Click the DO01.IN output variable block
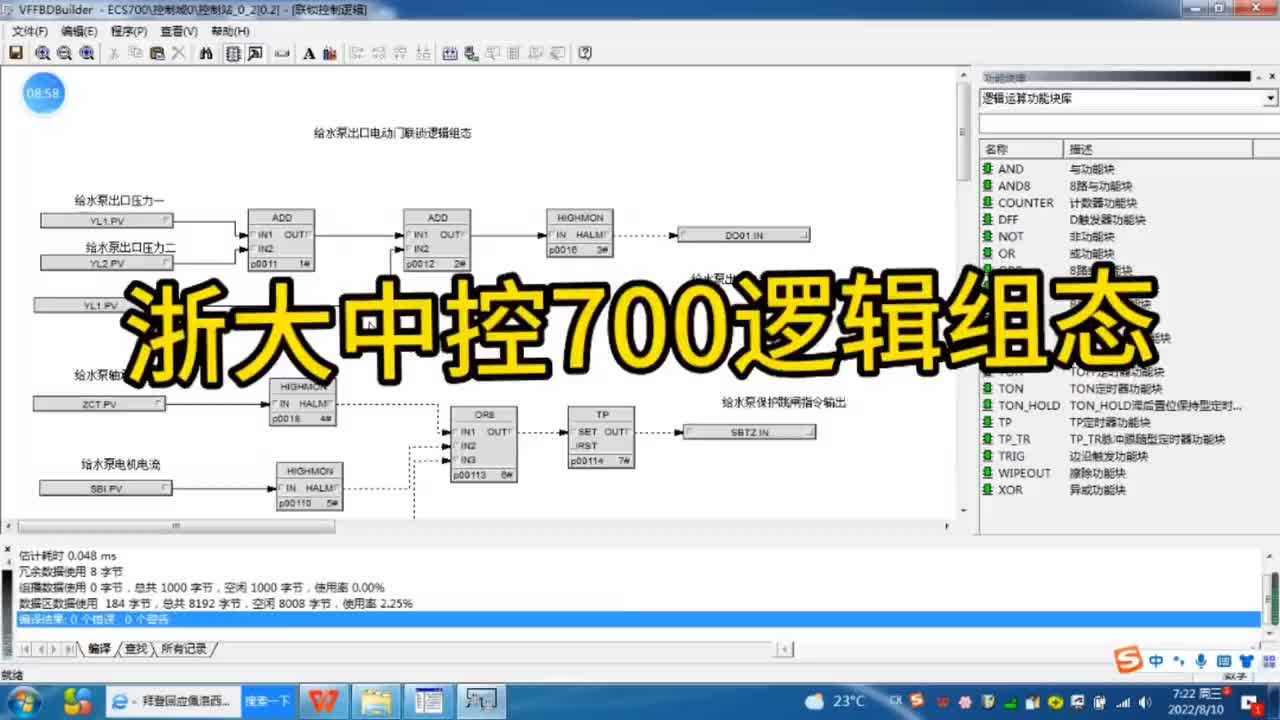 pyautogui.click(x=744, y=235)
